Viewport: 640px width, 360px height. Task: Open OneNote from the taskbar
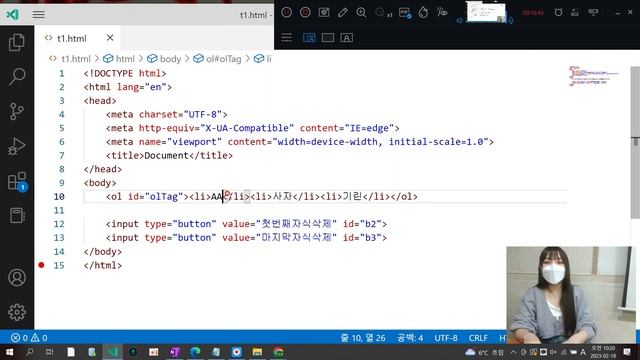(x=175, y=352)
